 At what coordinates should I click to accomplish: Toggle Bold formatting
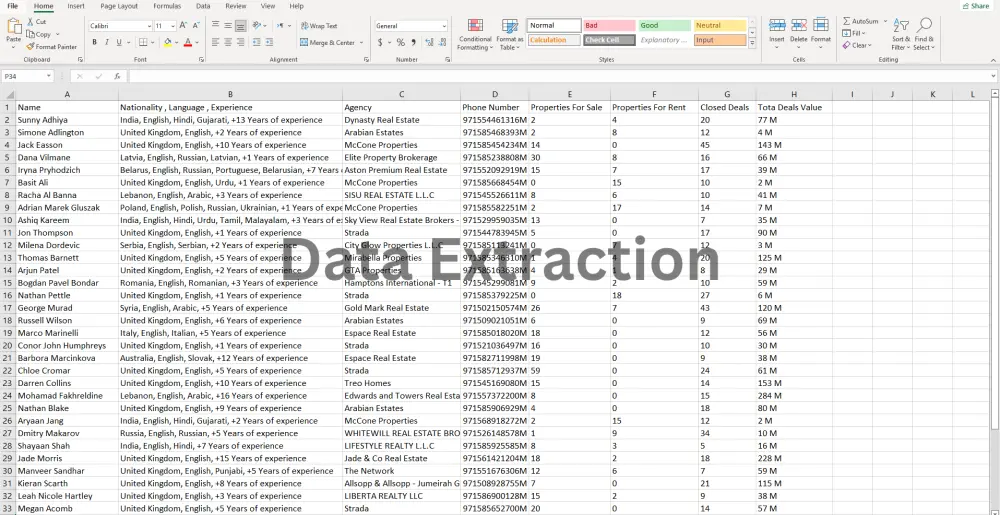[x=94, y=42]
